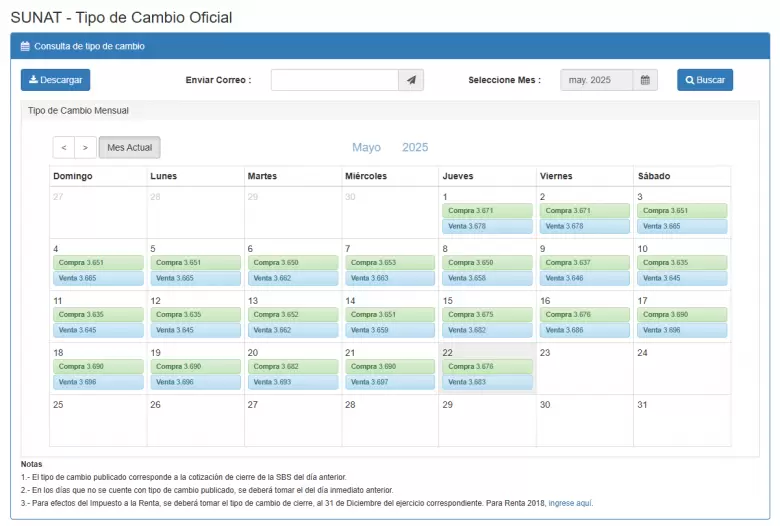Click the Domingo column header

[73, 176]
